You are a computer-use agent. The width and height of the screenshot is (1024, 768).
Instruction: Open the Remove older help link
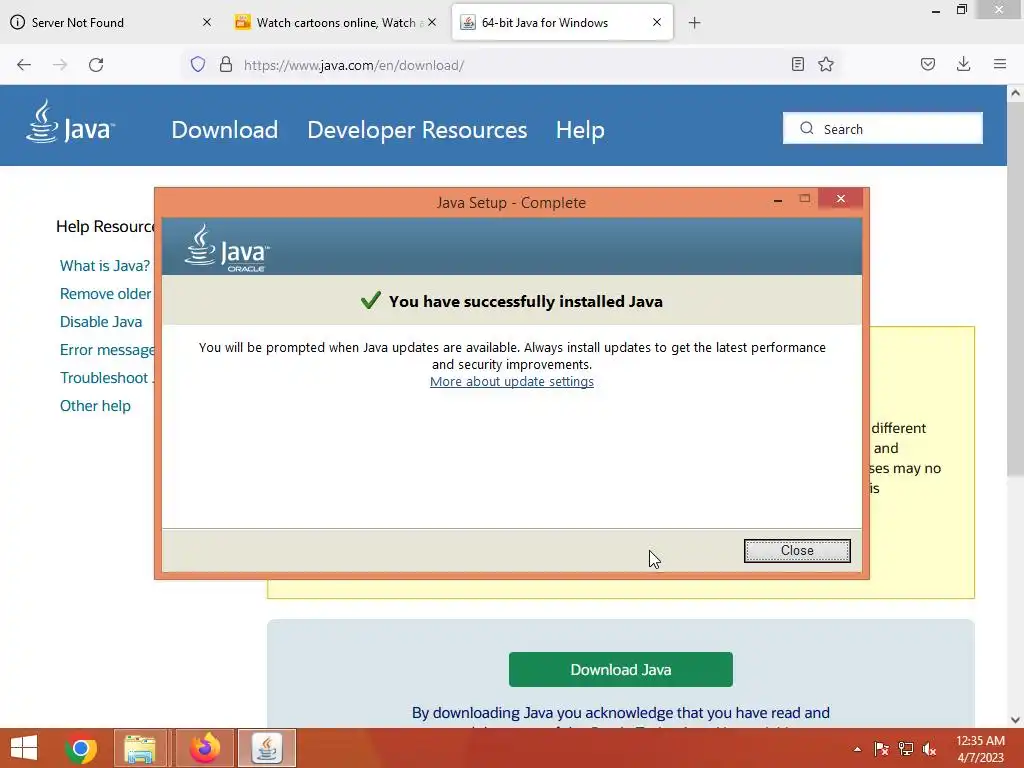105,294
